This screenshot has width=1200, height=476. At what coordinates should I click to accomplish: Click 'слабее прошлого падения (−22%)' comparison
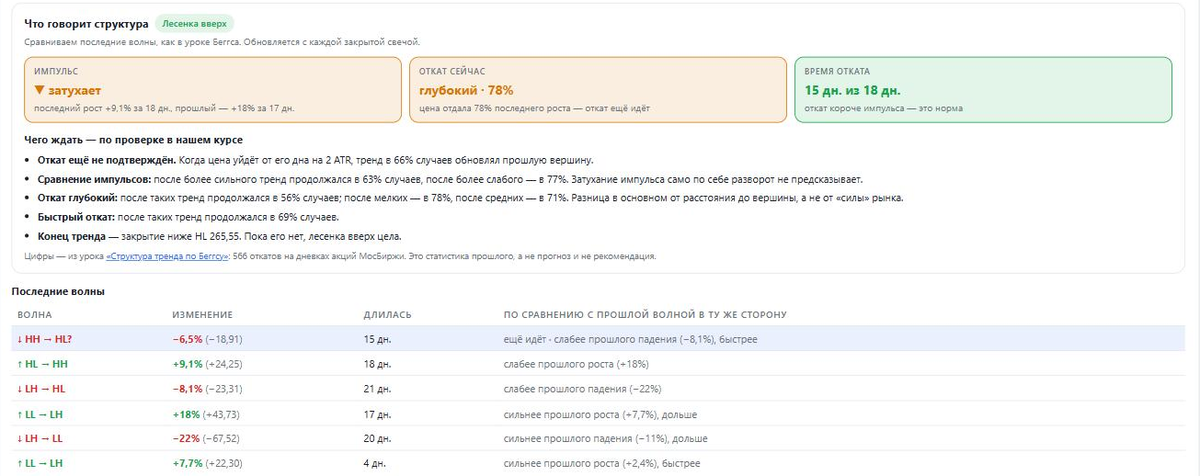(582, 389)
